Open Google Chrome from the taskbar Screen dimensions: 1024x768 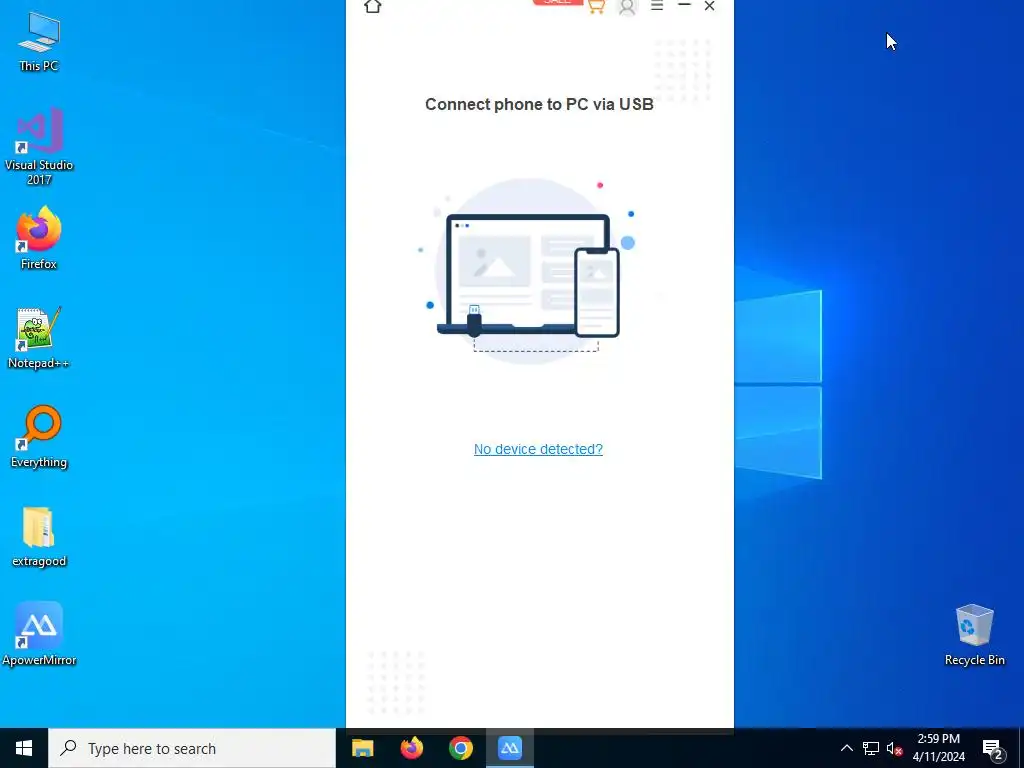[460, 748]
